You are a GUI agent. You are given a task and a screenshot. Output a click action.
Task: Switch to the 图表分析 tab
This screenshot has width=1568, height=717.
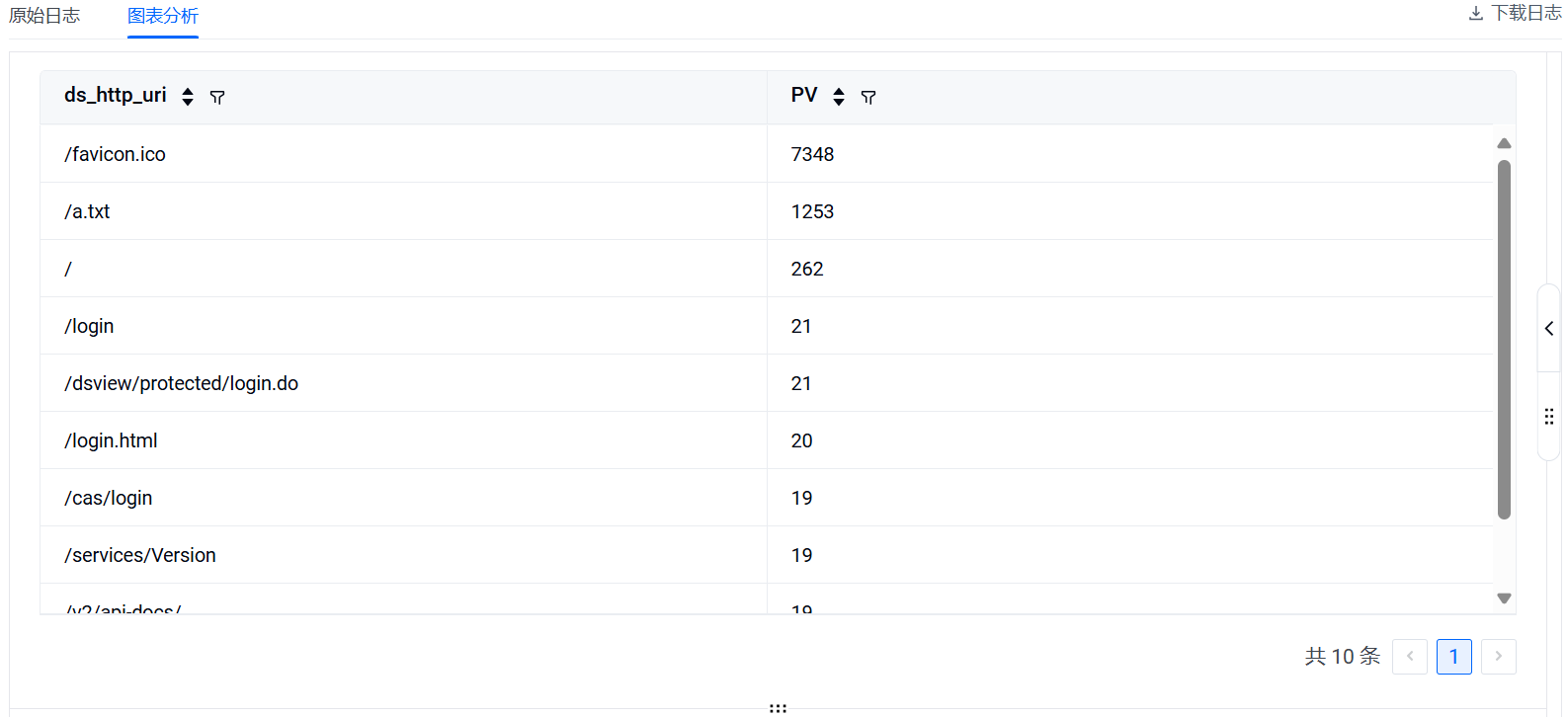tap(163, 16)
